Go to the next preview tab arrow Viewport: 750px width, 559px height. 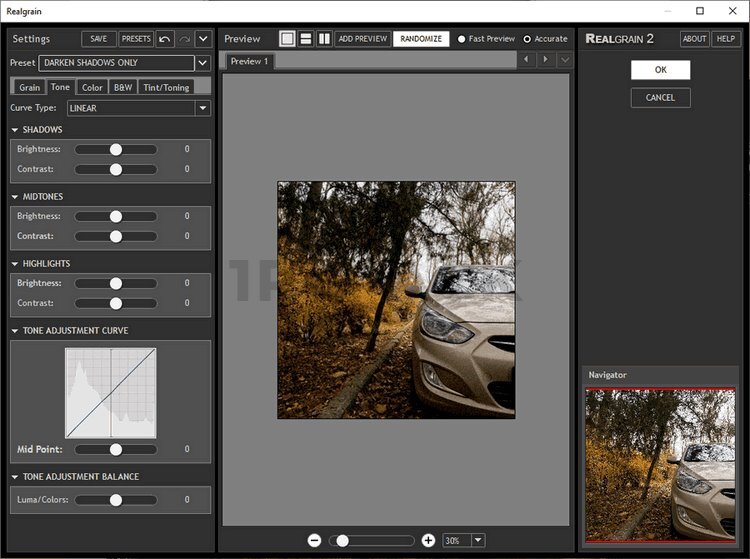click(x=545, y=60)
